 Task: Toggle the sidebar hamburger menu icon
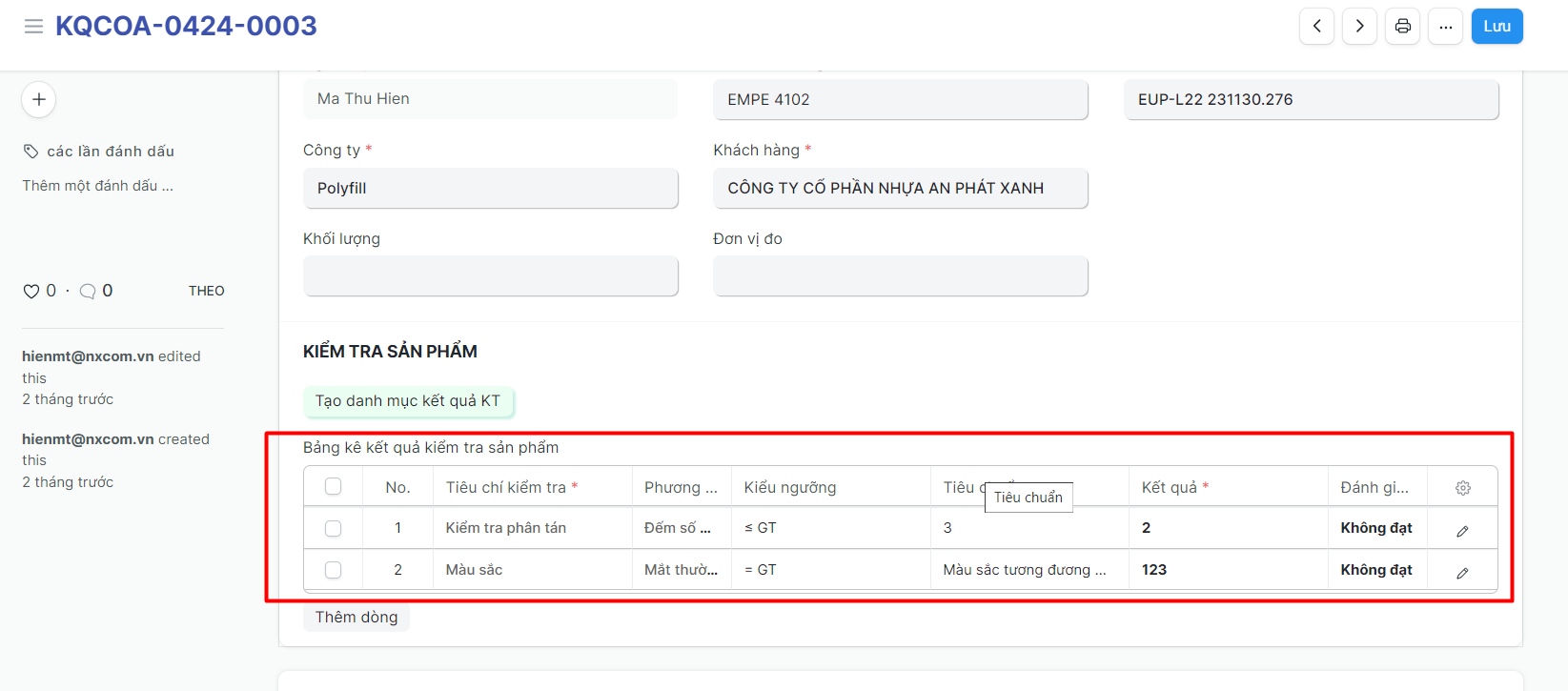[33, 27]
